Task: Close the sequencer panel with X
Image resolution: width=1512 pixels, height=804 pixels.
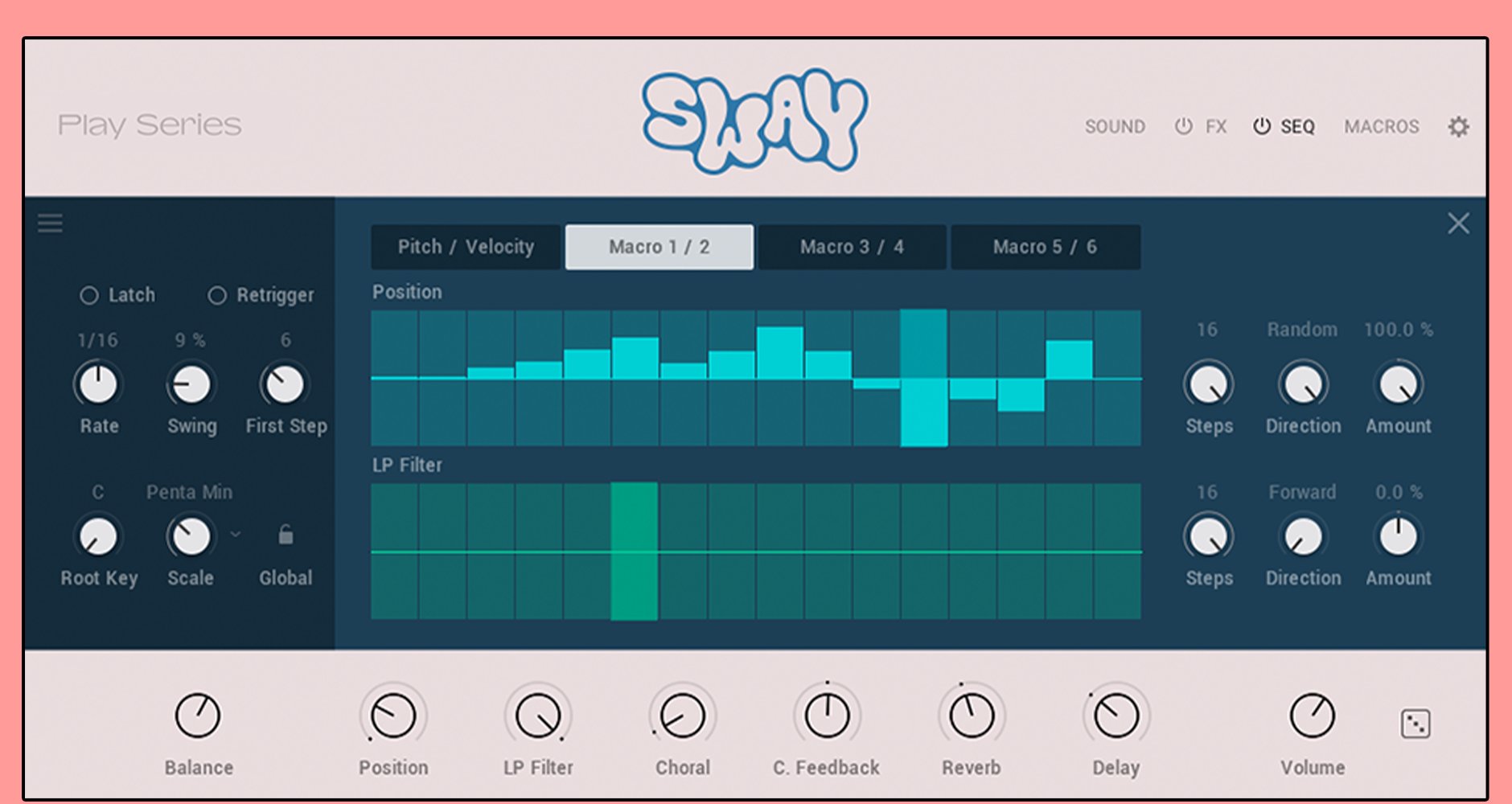Action: [x=1458, y=224]
